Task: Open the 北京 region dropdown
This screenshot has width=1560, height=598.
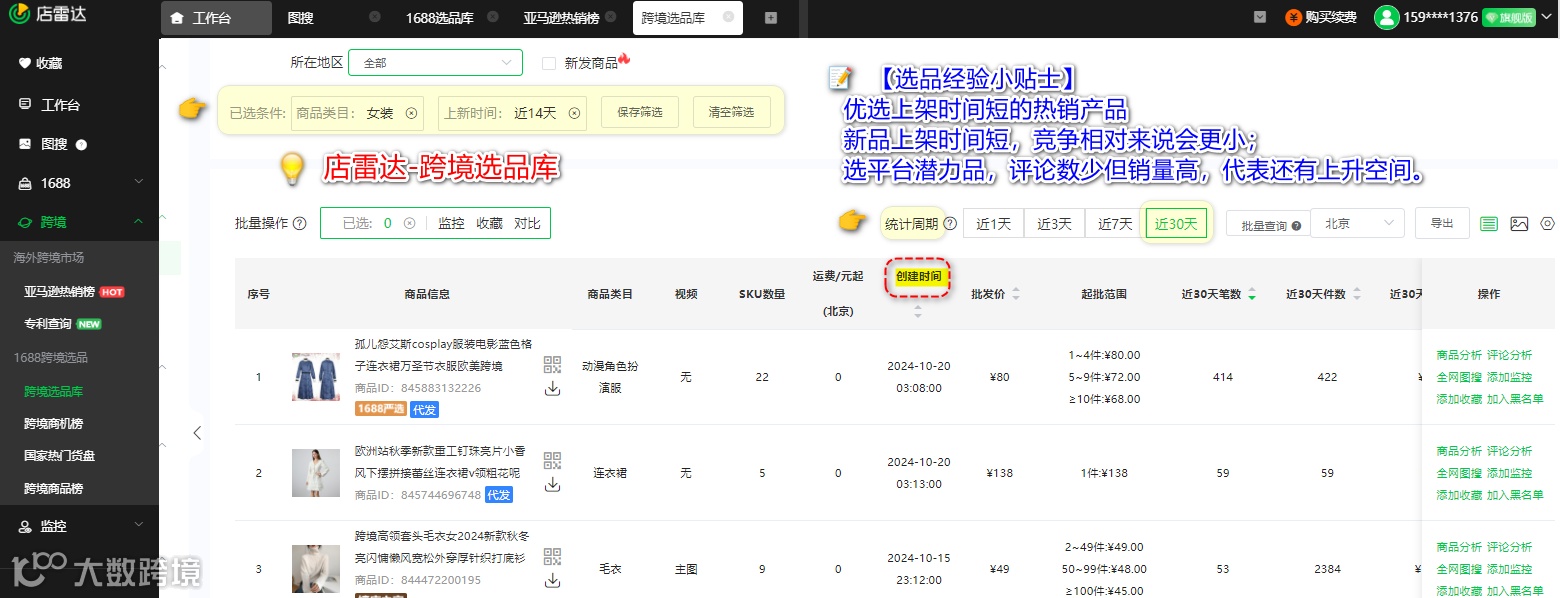Action: [1357, 223]
